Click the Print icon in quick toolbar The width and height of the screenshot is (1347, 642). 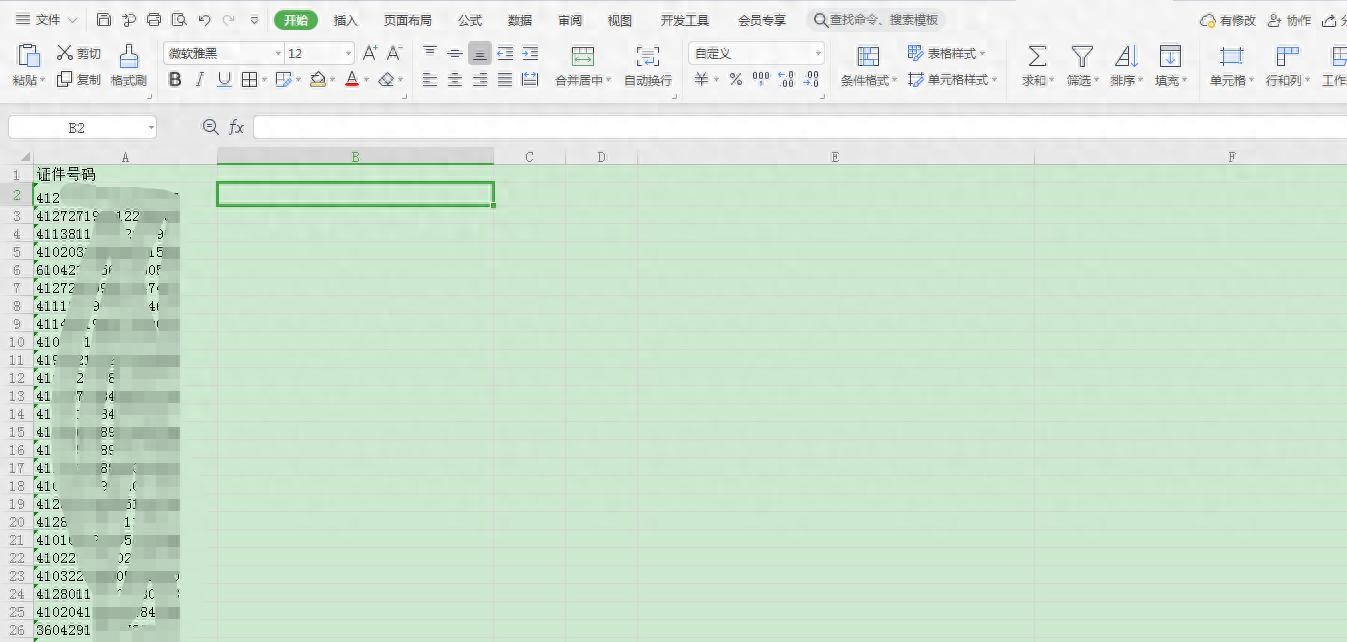pos(153,20)
